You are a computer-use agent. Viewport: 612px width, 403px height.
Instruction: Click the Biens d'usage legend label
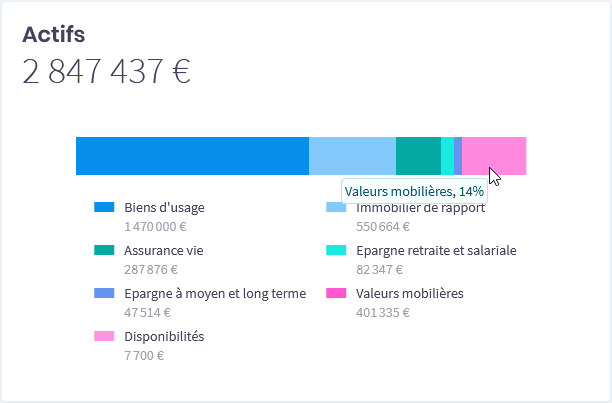tap(164, 208)
